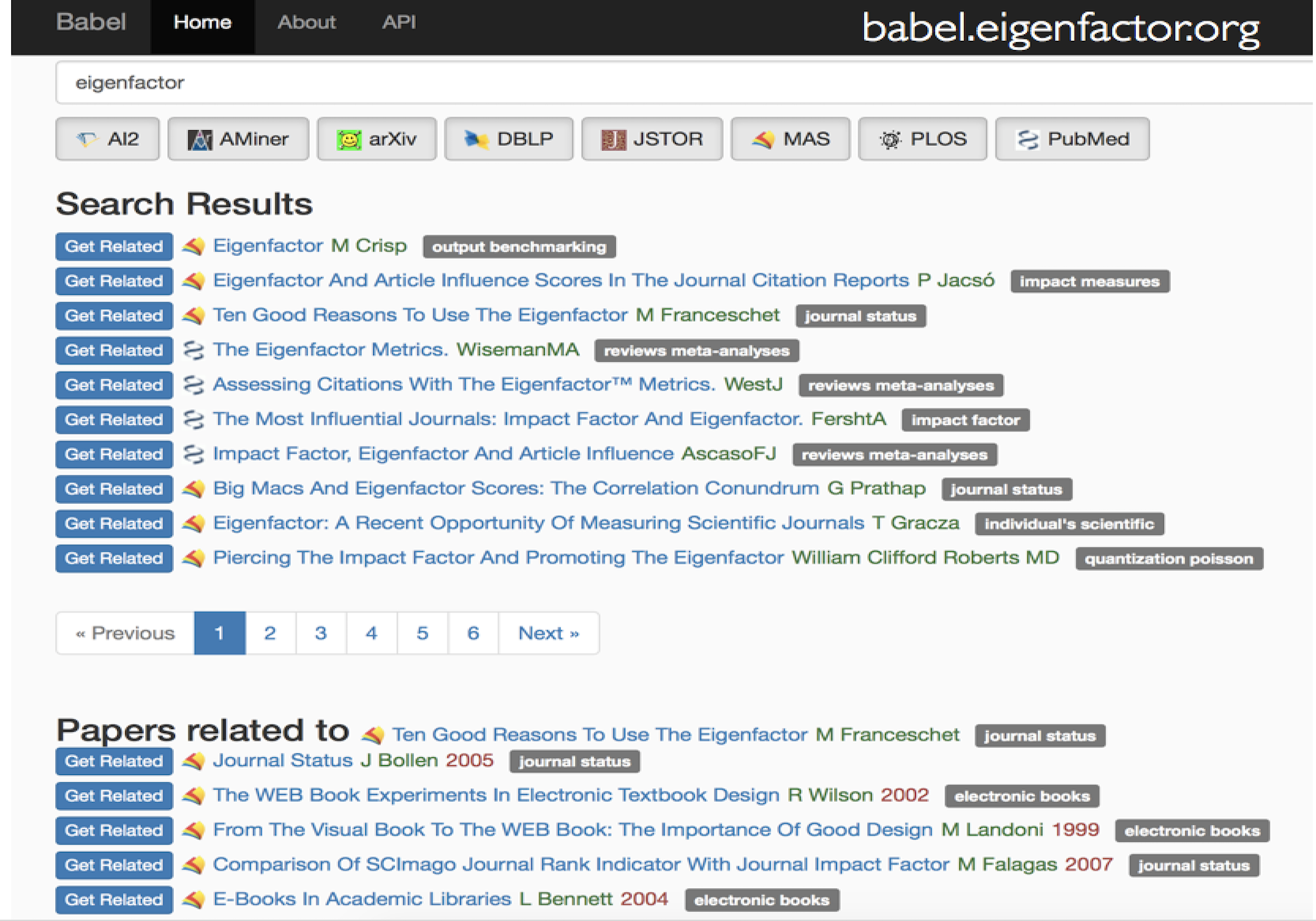The image size is (1316, 921).
Task: Choose the arXiv source filter
Action: [376, 139]
